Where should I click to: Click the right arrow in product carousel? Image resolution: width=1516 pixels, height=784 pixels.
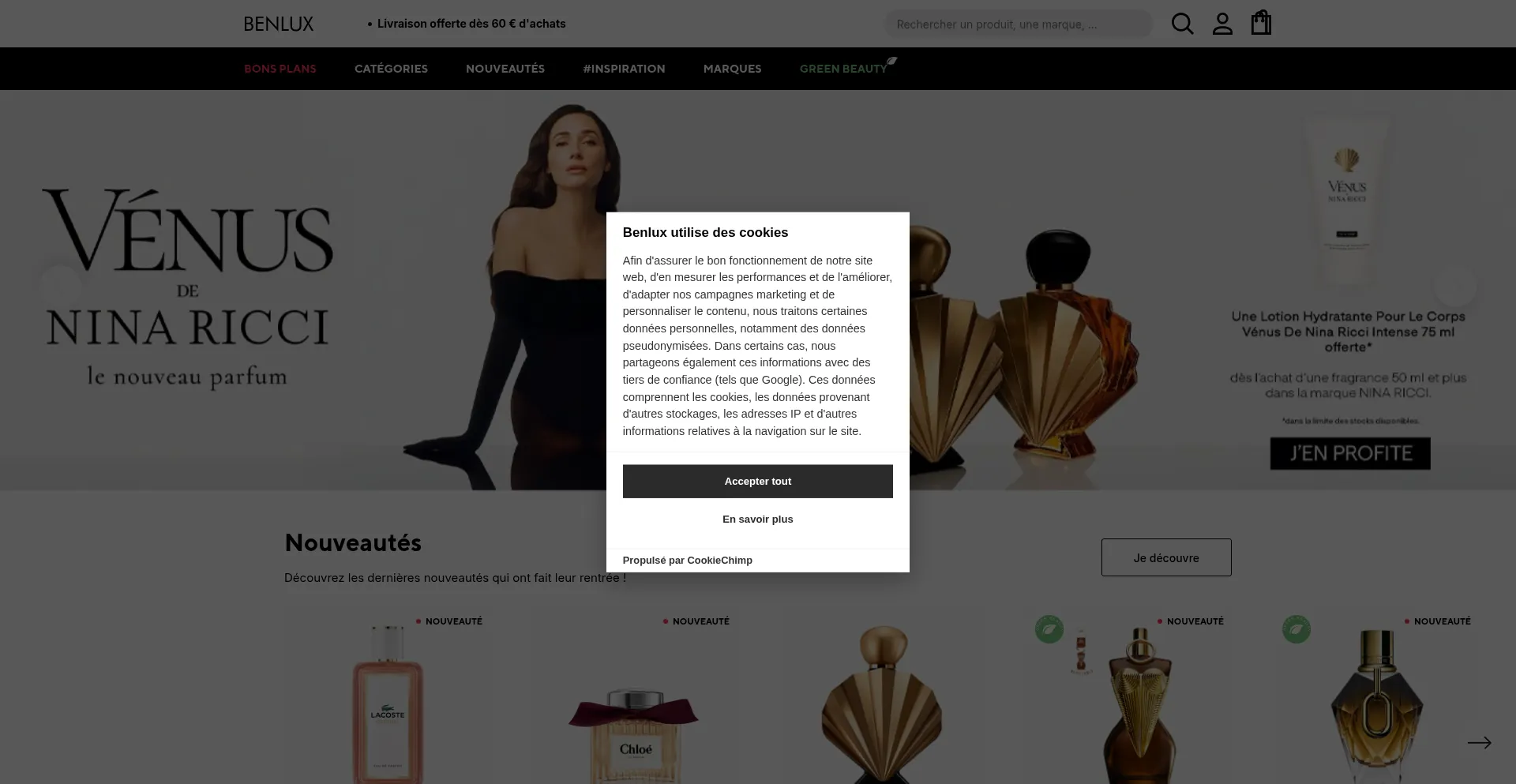tap(1480, 743)
